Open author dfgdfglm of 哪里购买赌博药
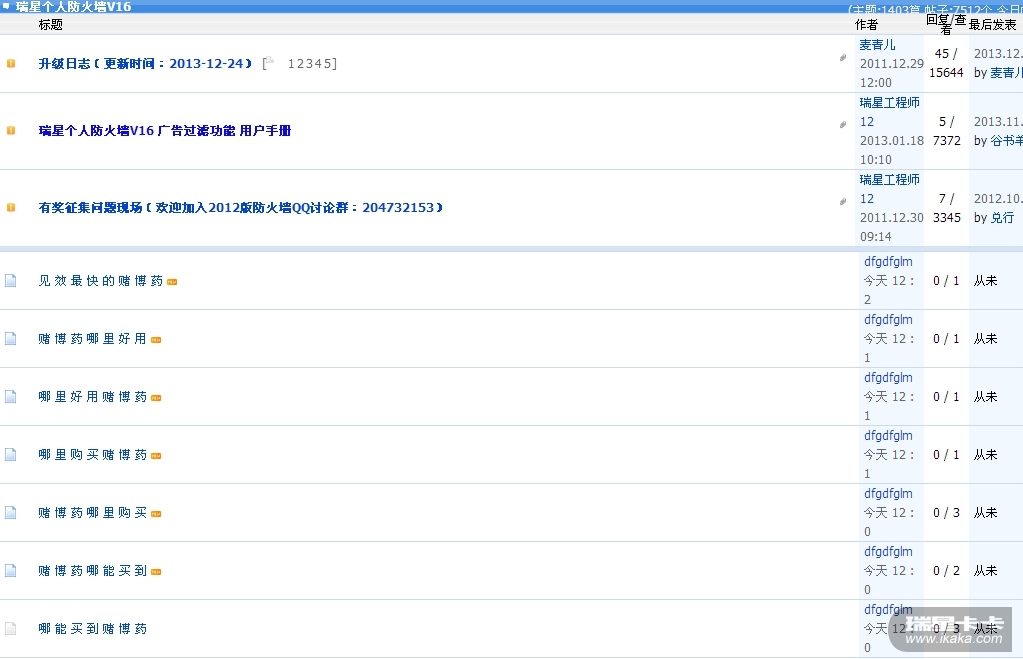 (x=888, y=436)
